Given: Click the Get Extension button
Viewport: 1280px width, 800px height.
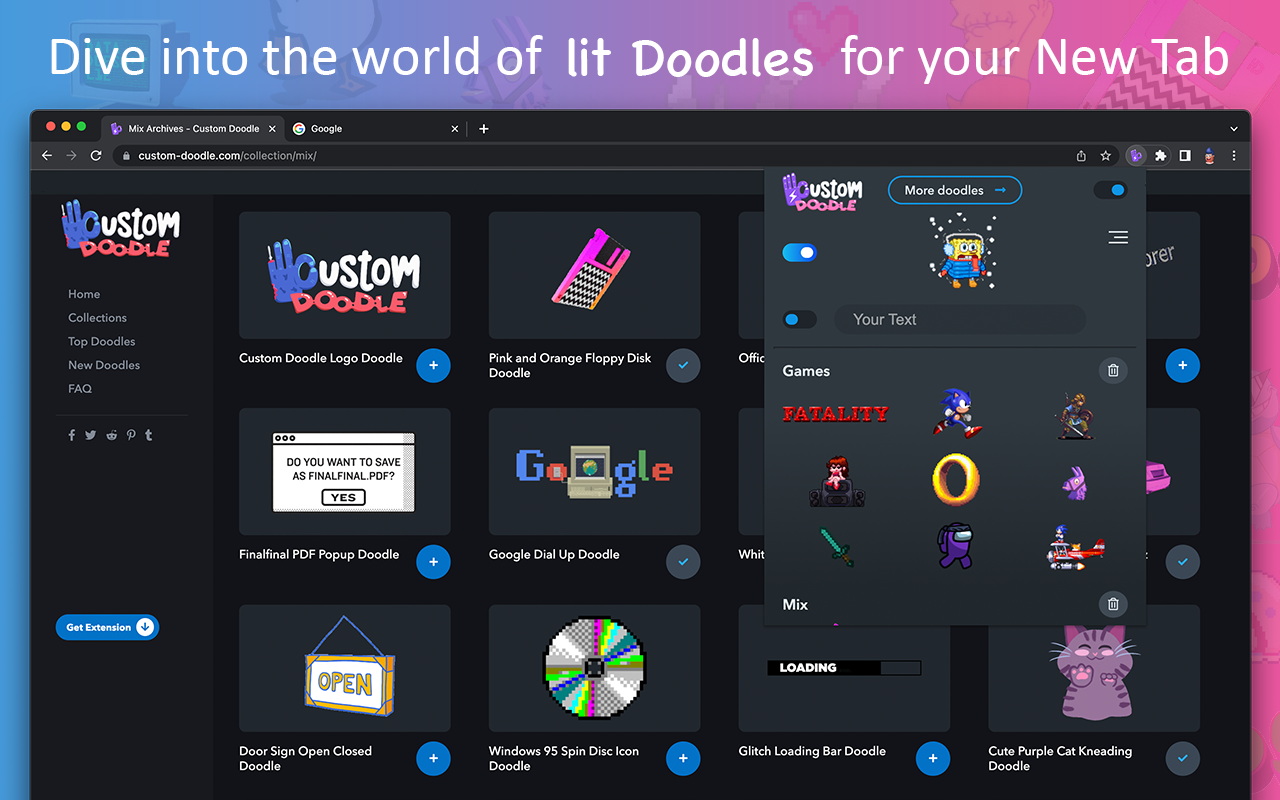Looking at the screenshot, I should pos(107,627).
